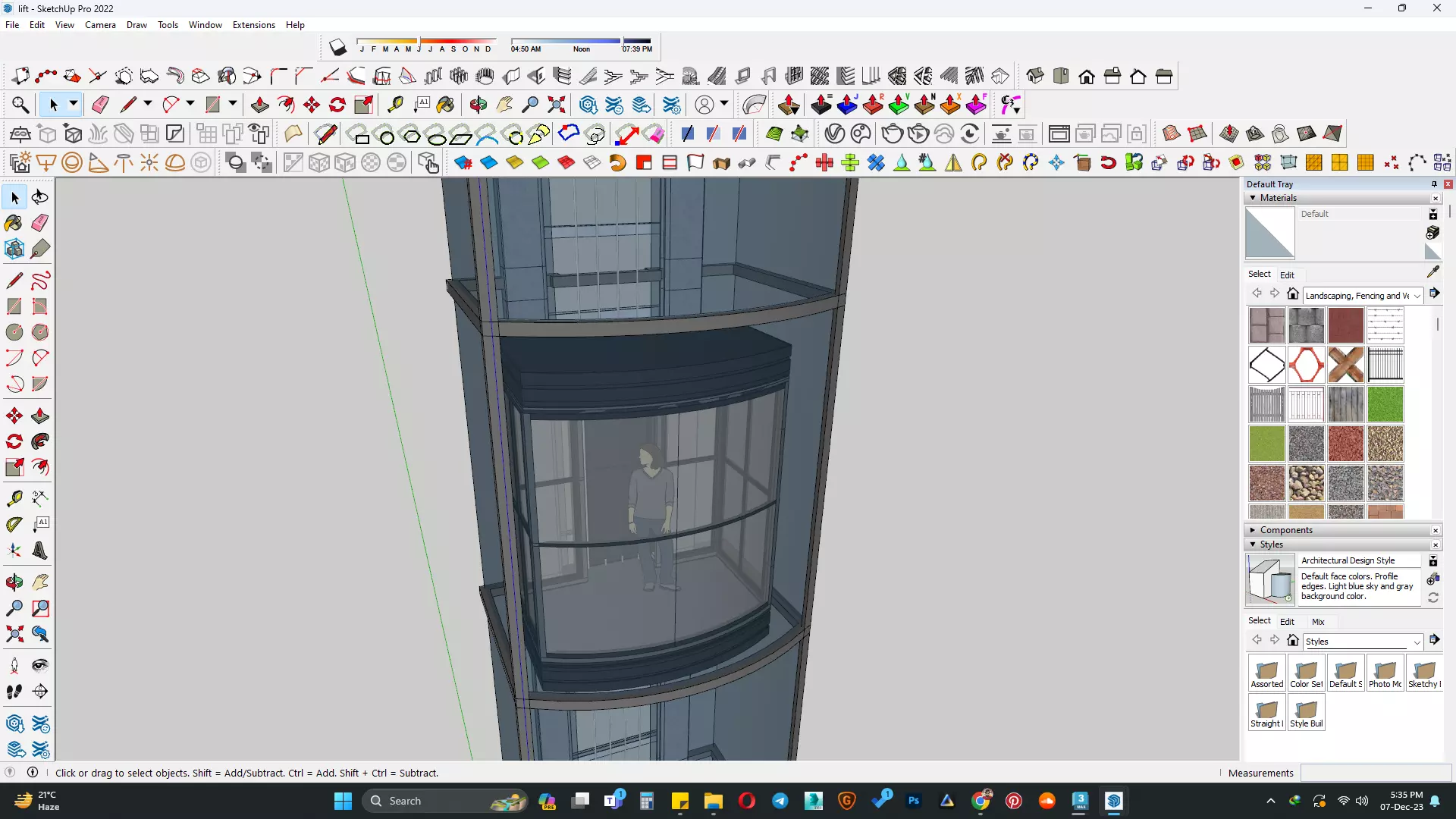Open the Styles collection dropdown
This screenshot has height=819, width=1456.
pos(1363,642)
